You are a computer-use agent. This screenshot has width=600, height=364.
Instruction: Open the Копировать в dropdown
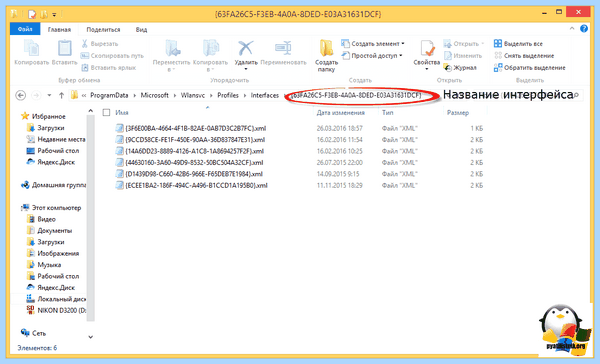pos(210,56)
